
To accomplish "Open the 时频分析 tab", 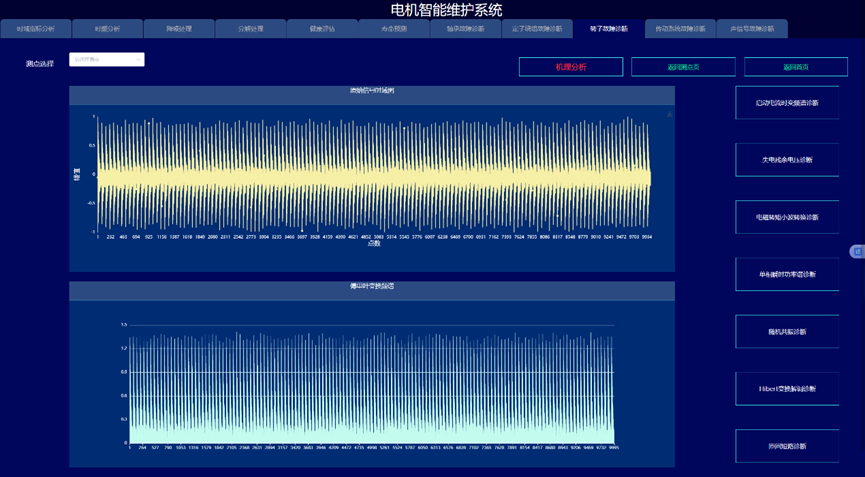I will point(107,29).
